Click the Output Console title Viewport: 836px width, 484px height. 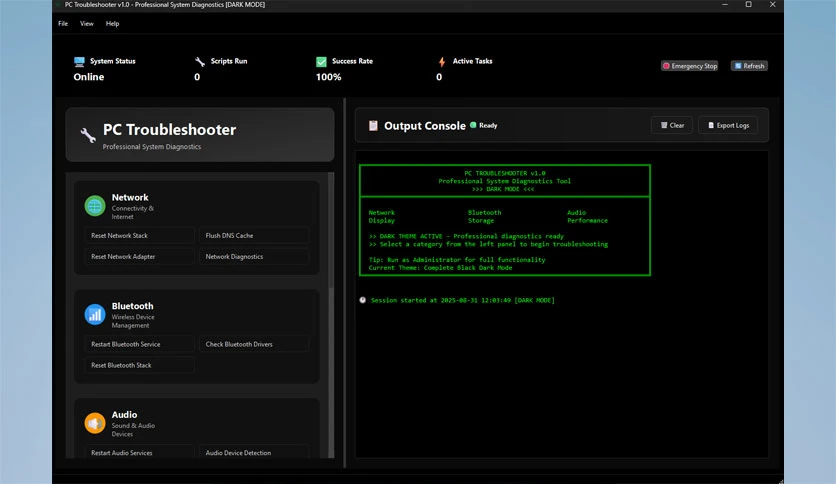(424, 126)
